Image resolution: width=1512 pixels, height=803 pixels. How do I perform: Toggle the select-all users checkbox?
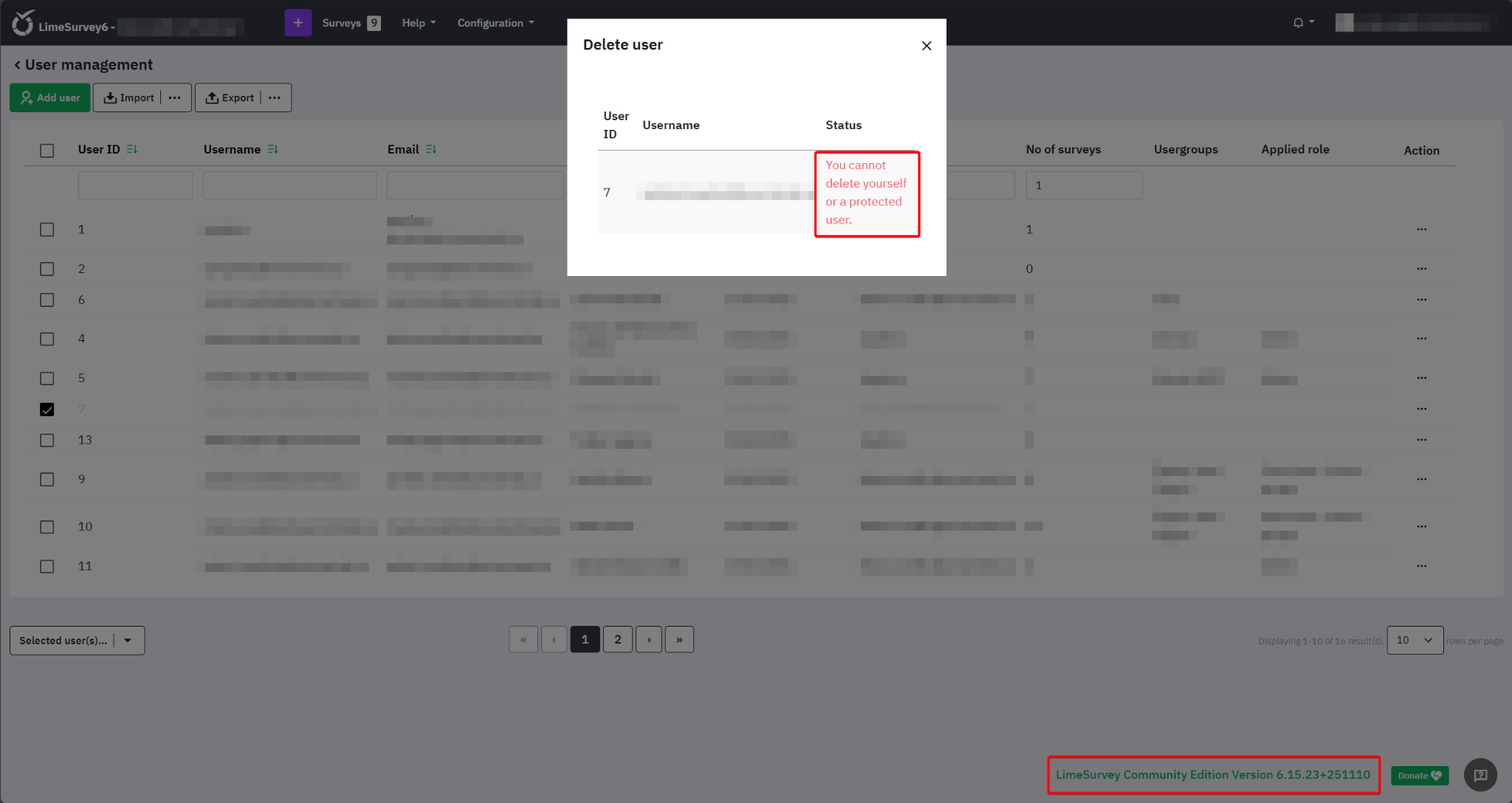click(x=47, y=151)
